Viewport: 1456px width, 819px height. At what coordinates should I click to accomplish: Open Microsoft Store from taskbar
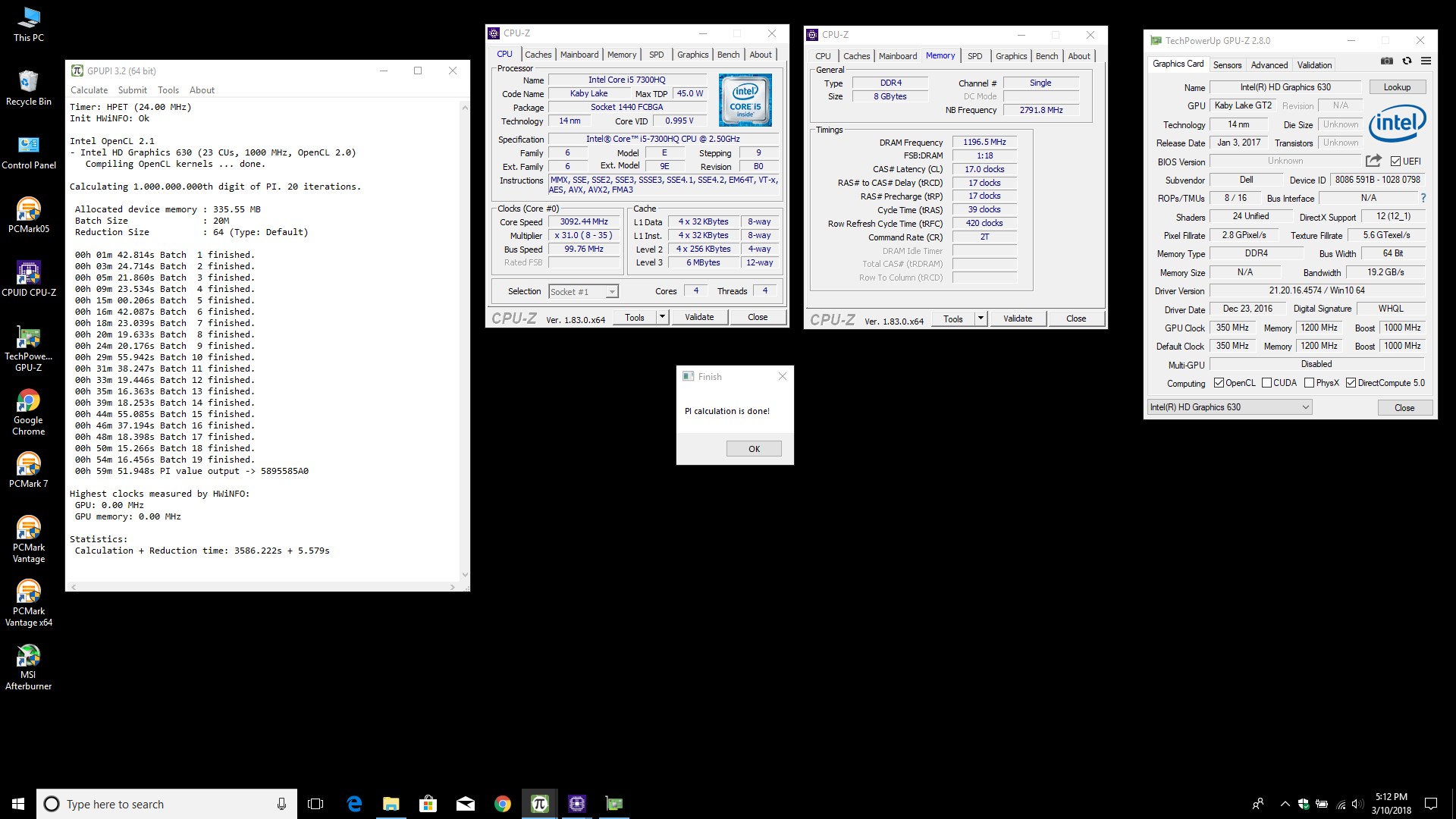(428, 804)
